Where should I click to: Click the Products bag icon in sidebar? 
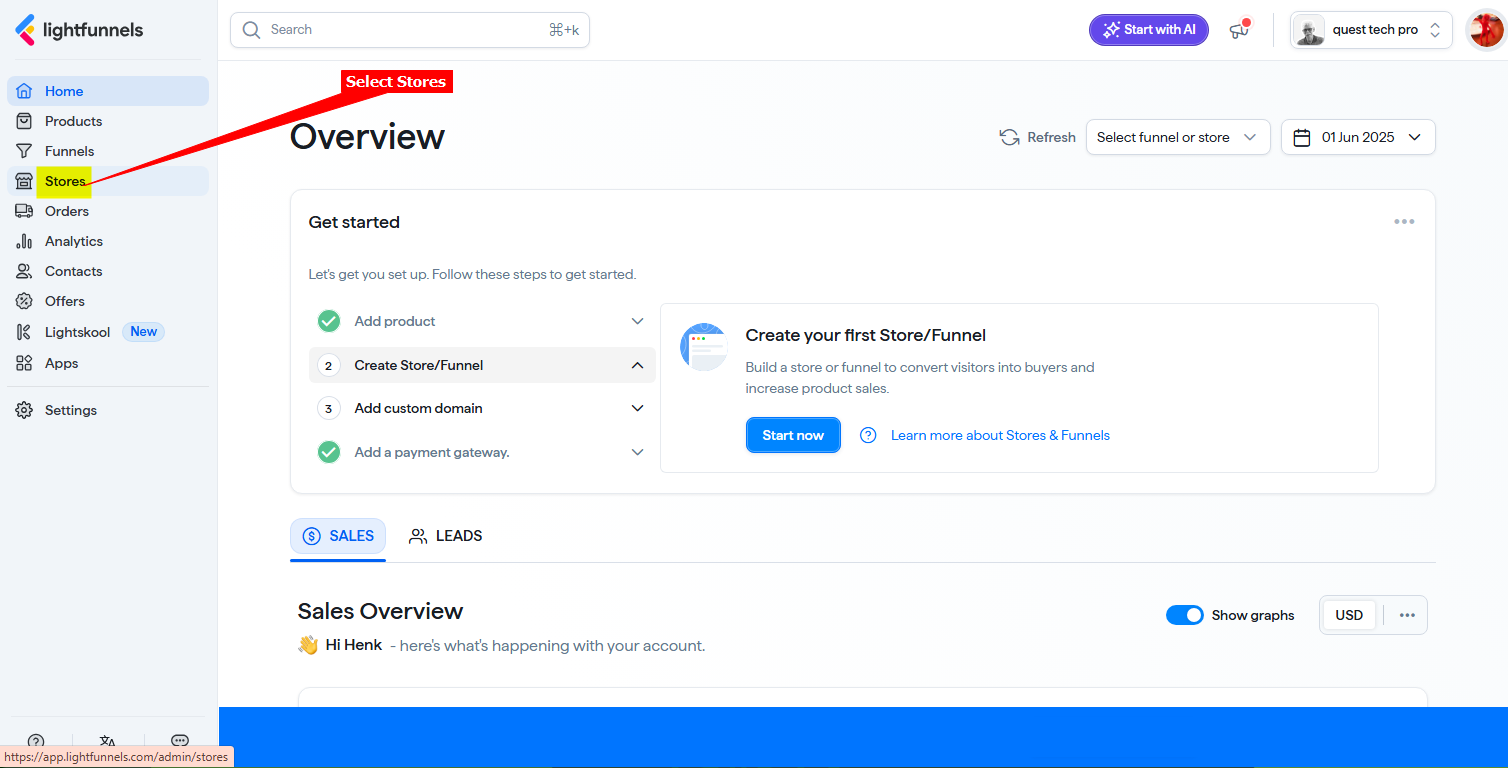pyautogui.click(x=25, y=121)
